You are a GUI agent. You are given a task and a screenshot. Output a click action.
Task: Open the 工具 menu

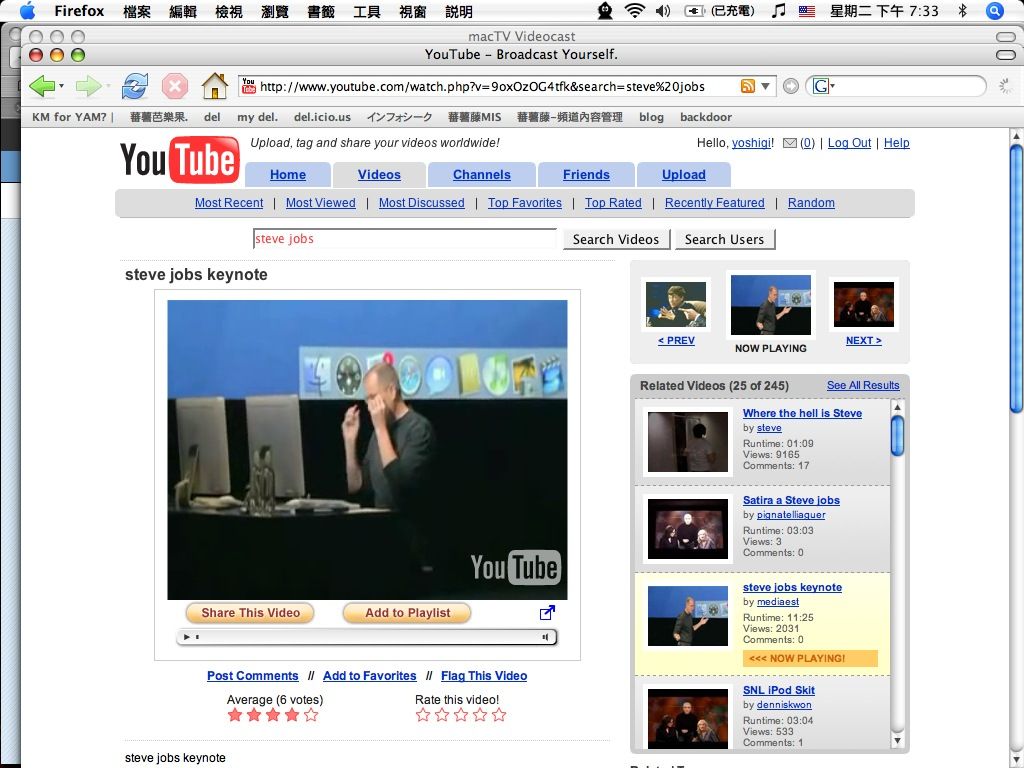click(x=366, y=11)
